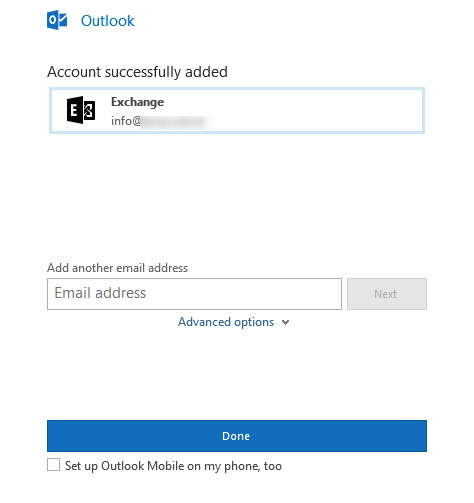Enable Set up Outlook Mobile checkbox
Image resolution: width=474 pixels, height=503 pixels.
point(54,465)
